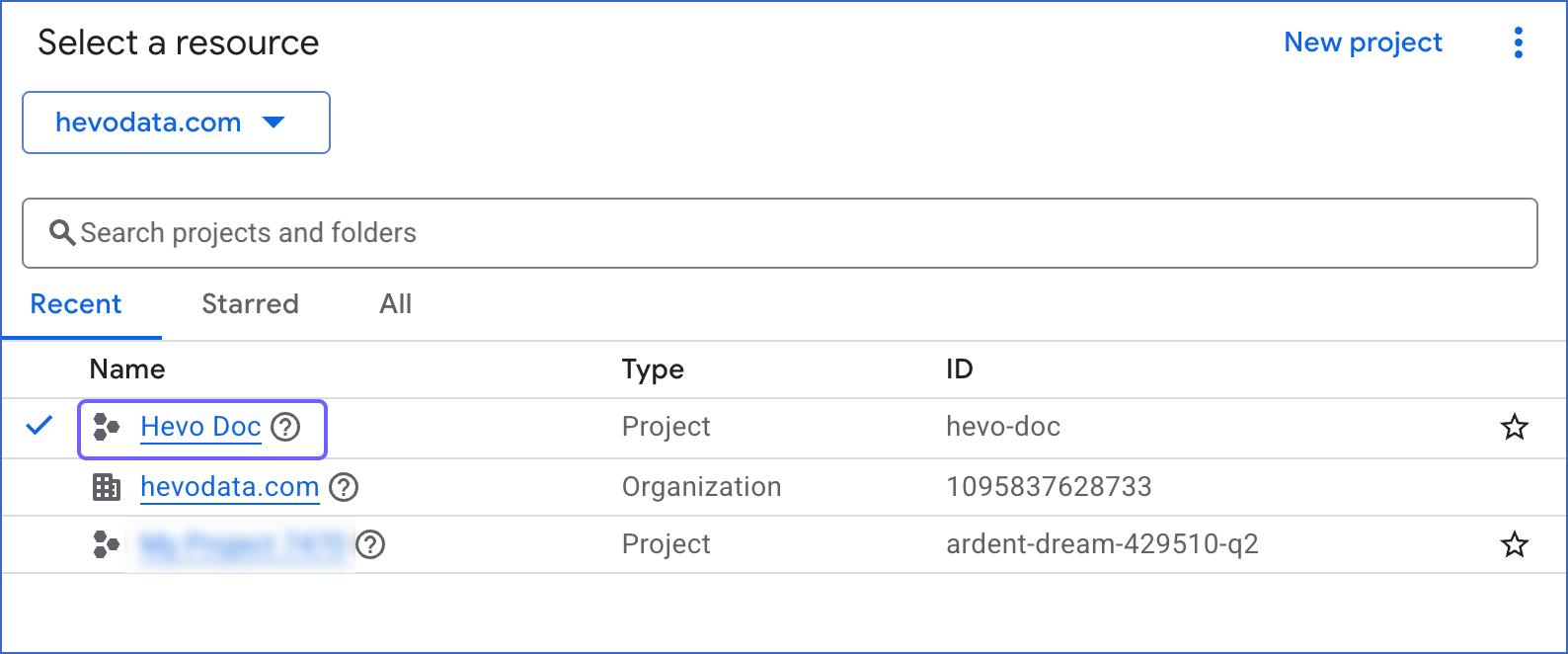Click the 1095837628733 ID cell
Viewport: 1568px width, 654px height.
tap(1049, 487)
